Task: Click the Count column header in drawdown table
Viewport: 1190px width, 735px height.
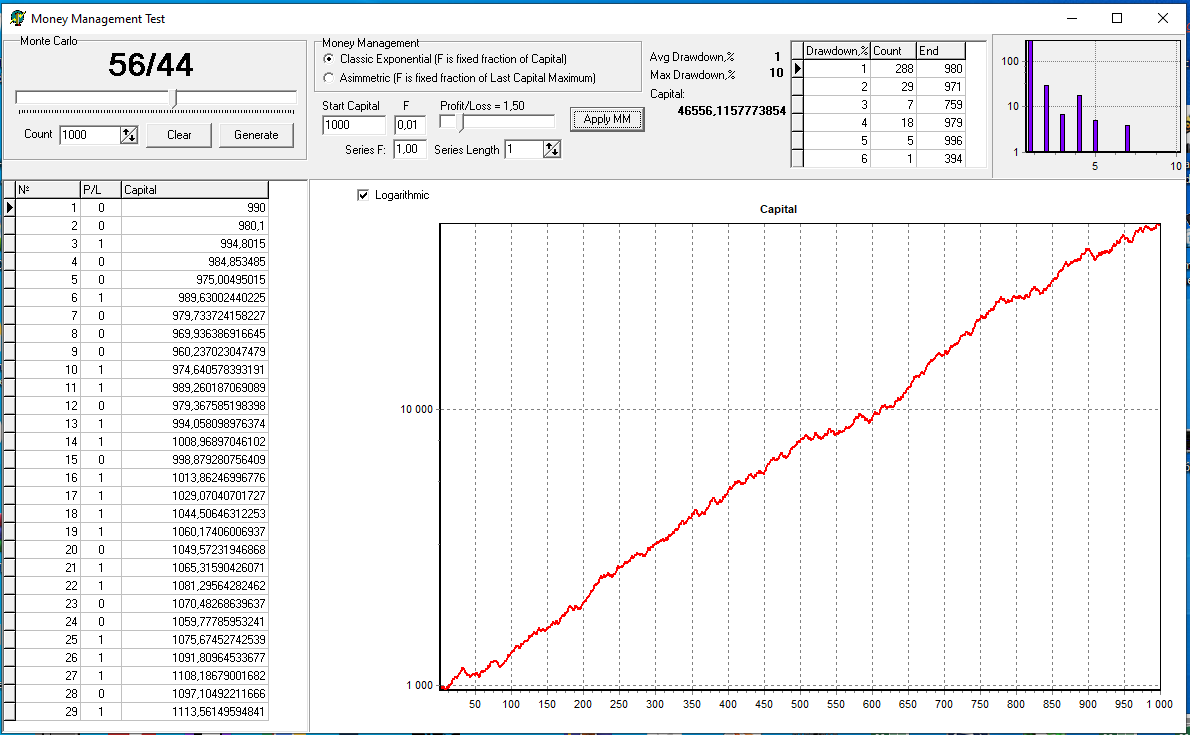Action: (x=893, y=51)
